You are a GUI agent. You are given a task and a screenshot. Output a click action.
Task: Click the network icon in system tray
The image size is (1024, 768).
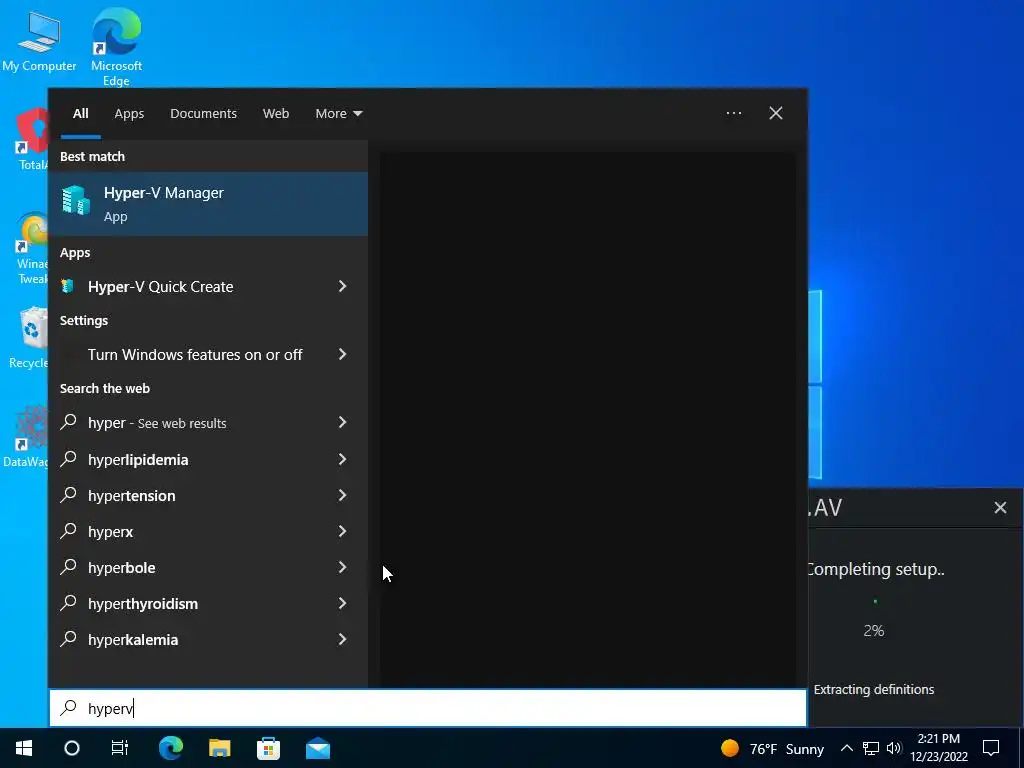tap(871, 748)
